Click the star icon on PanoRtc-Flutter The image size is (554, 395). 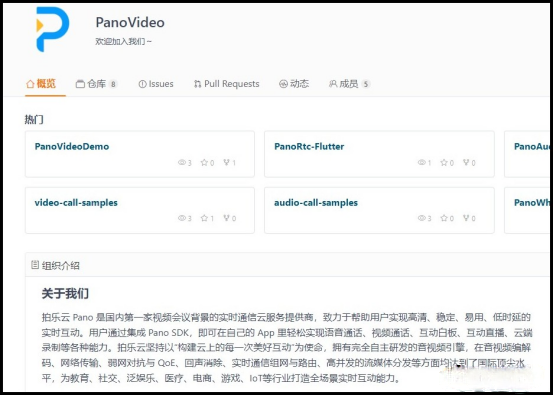pos(444,162)
